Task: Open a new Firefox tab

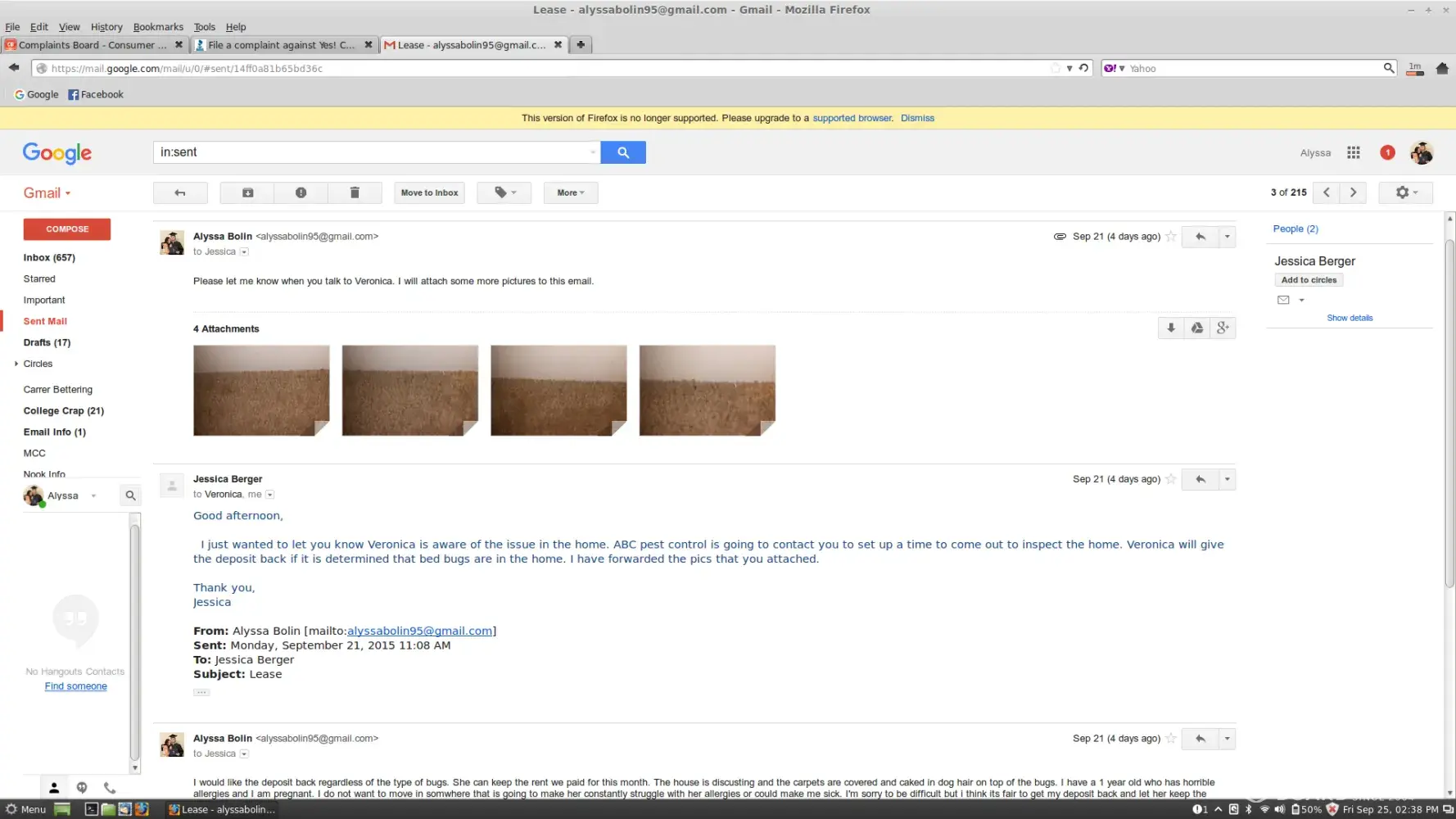Action: [581, 45]
